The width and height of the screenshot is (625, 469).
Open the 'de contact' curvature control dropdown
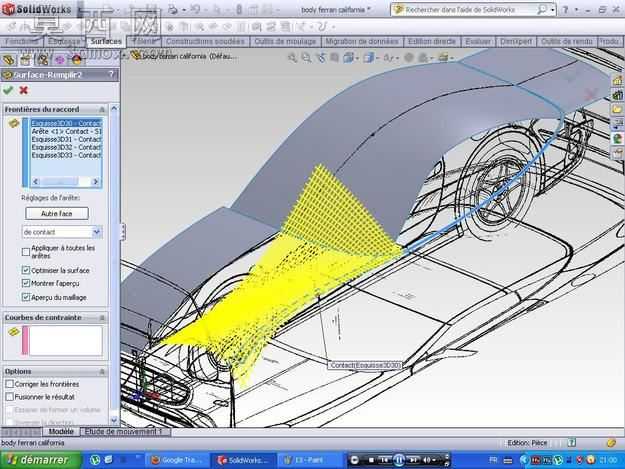(x=96, y=232)
